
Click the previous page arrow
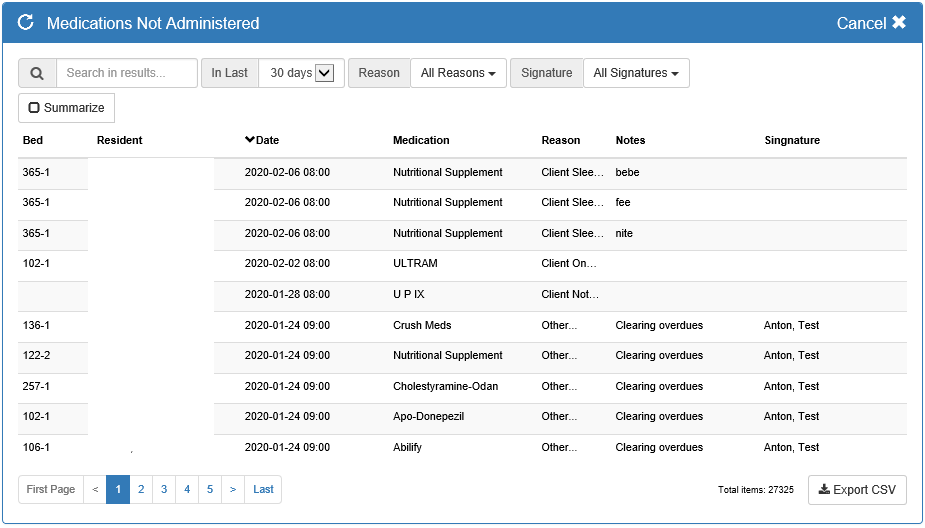pyautogui.click(x=95, y=490)
